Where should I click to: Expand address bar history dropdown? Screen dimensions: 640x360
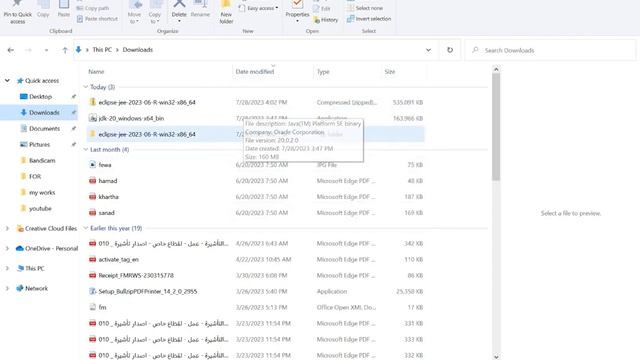point(428,50)
